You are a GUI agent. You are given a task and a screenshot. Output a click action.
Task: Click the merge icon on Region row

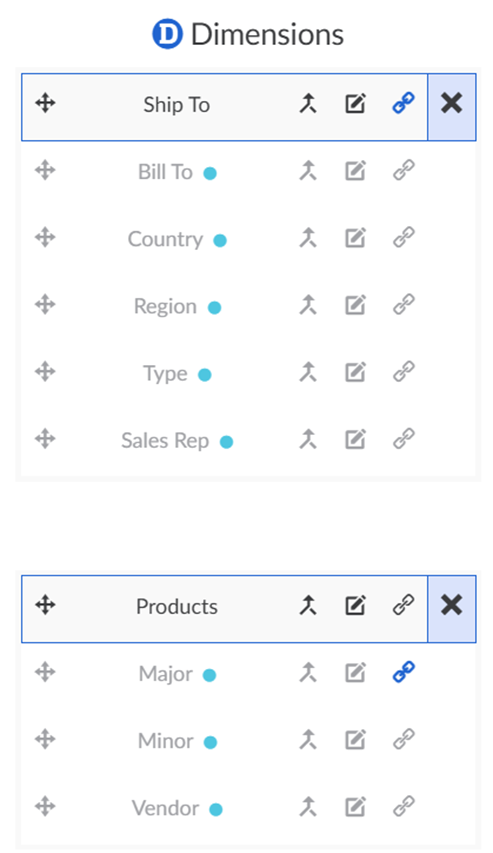308,305
